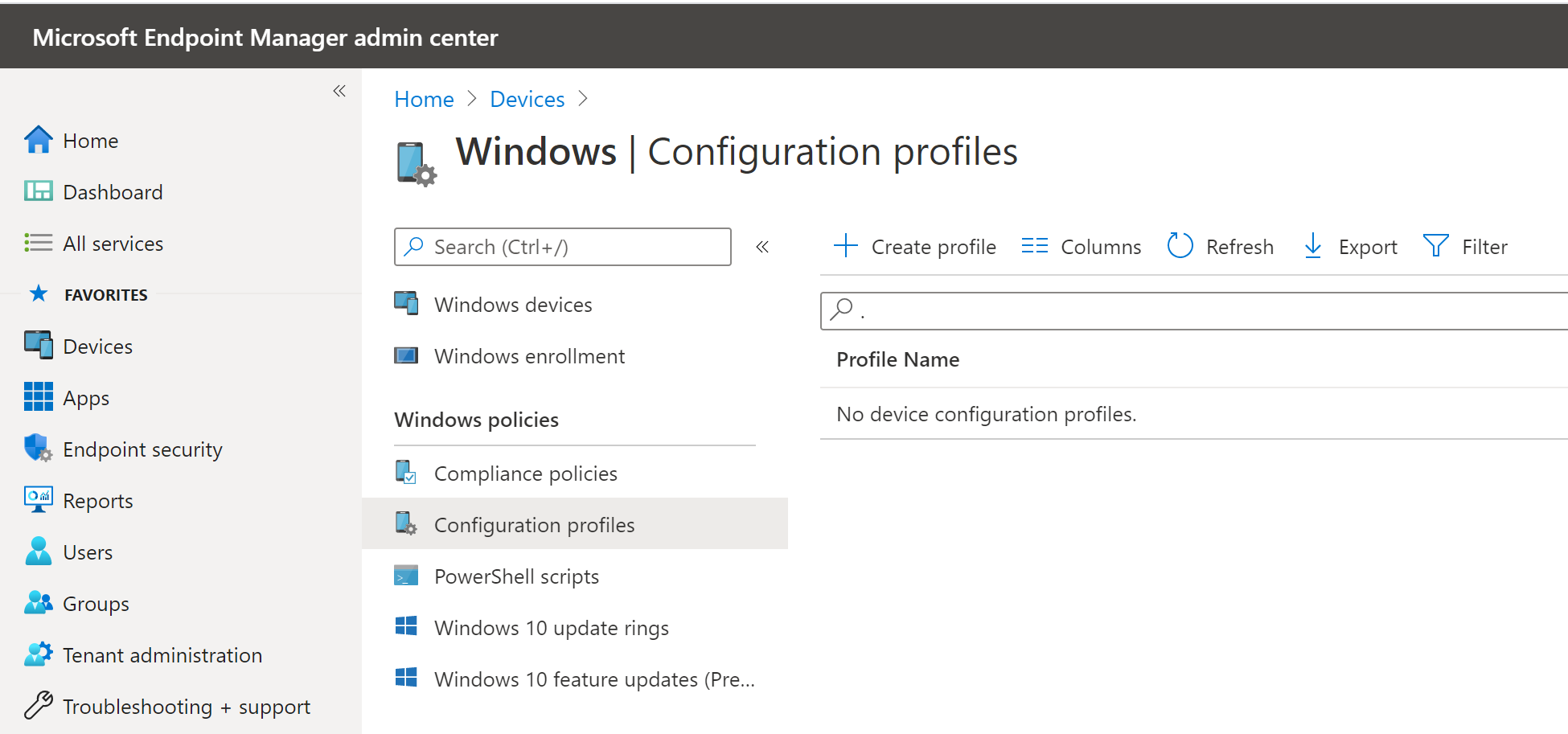Click the Favorites star icon
Viewport: 1568px width, 734px height.
coord(38,294)
